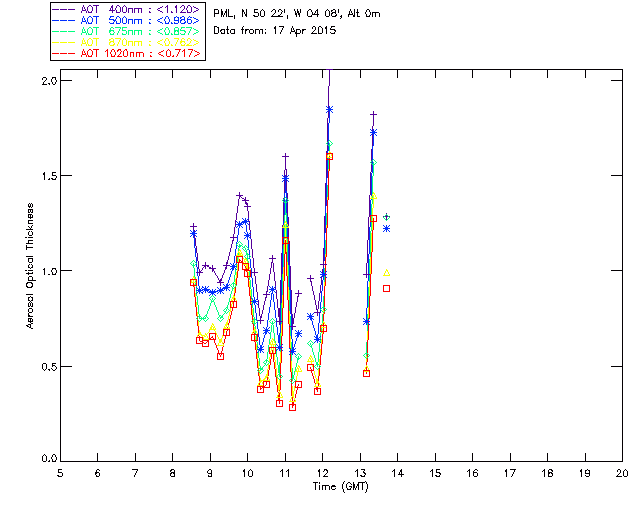Click the AOT 400nm legend entry
Image resolution: width=640 pixels, height=512 pixels.
point(127,9)
